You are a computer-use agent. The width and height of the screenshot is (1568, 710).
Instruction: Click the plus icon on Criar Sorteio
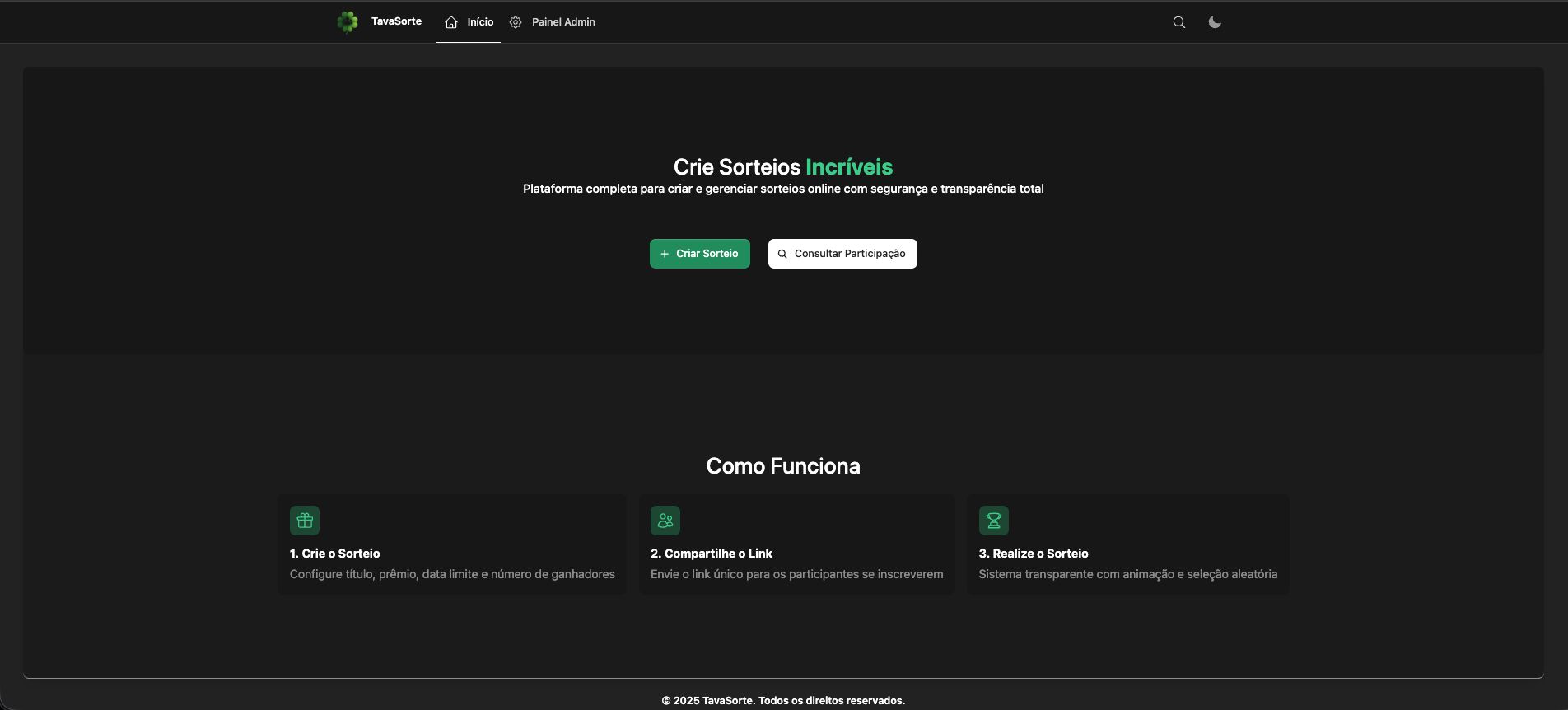pos(665,254)
